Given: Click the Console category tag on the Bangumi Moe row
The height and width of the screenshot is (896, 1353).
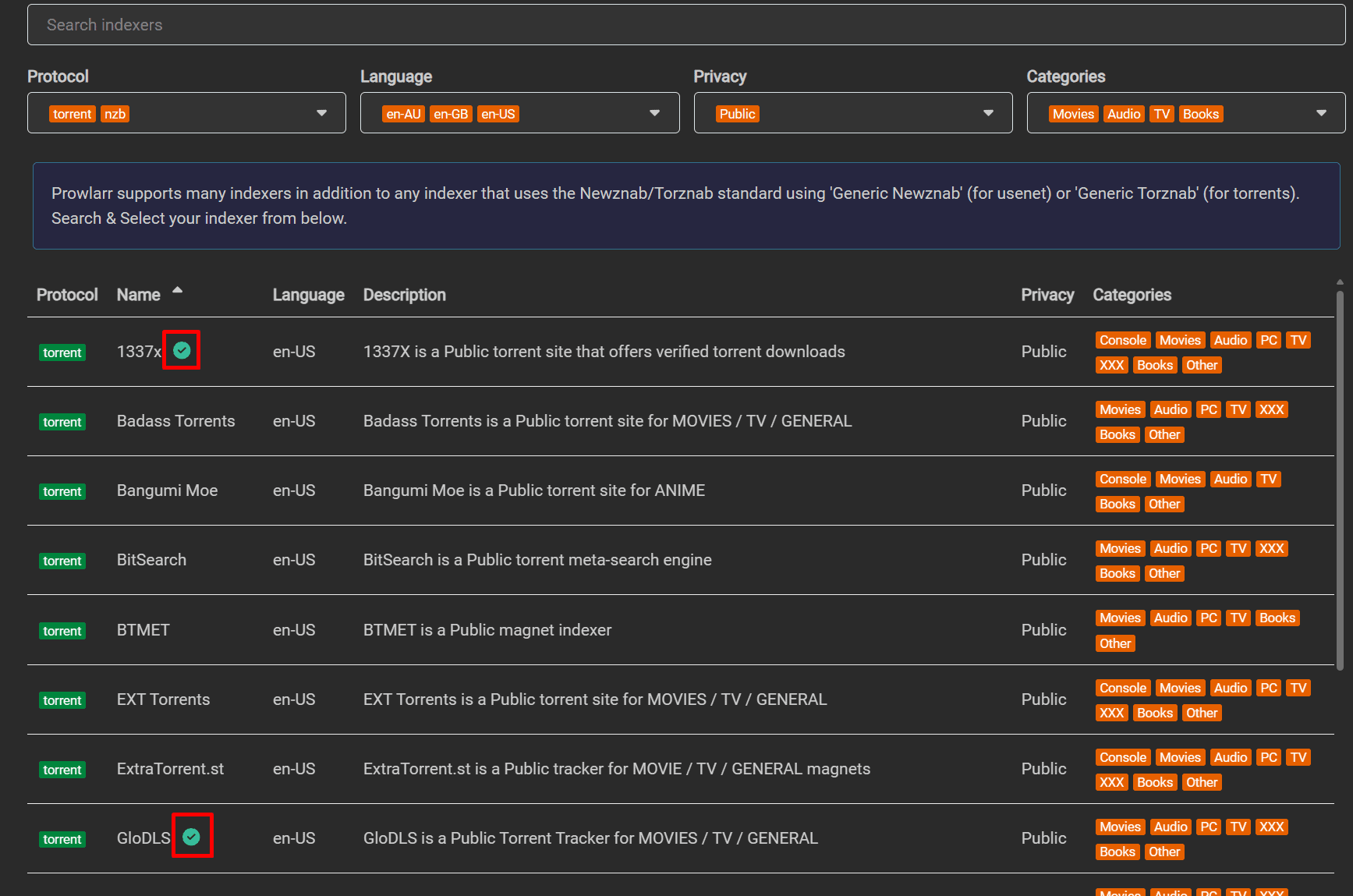Looking at the screenshot, I should [x=1122, y=479].
